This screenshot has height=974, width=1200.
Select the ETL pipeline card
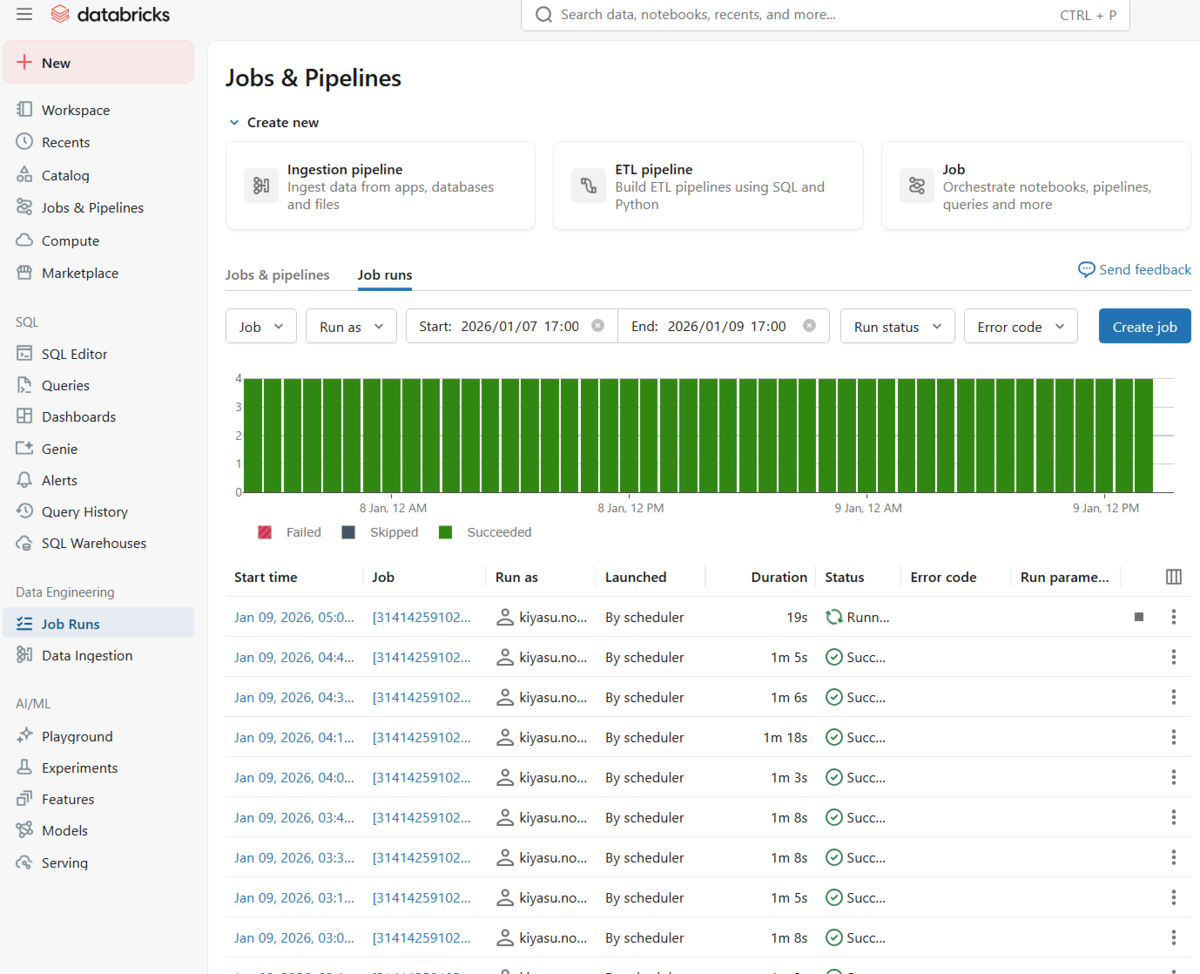pos(708,186)
